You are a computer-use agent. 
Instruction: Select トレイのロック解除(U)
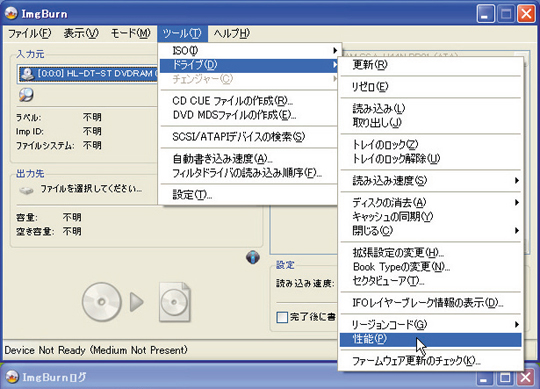pos(430,158)
